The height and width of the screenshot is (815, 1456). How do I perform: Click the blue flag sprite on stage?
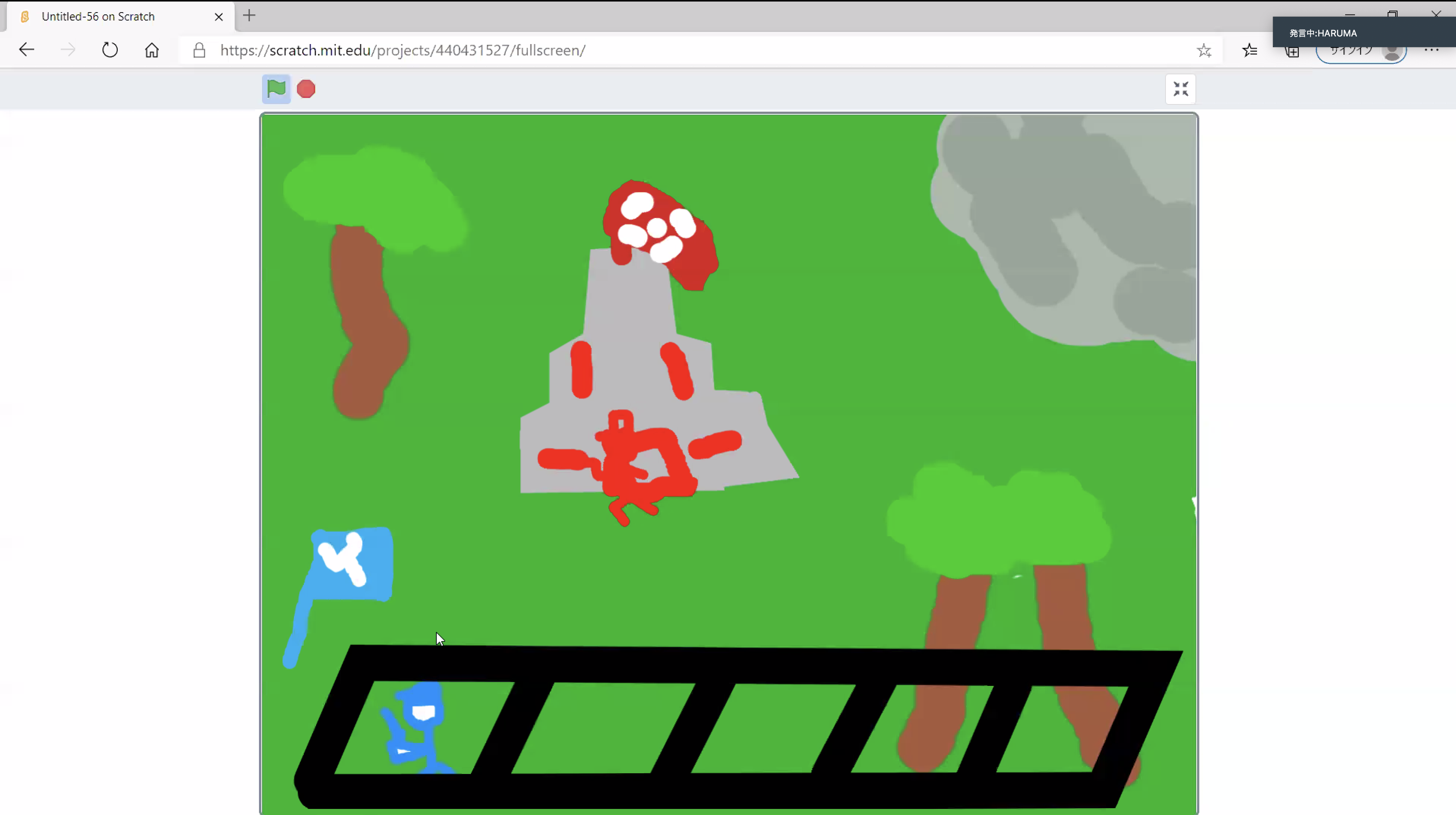point(351,565)
